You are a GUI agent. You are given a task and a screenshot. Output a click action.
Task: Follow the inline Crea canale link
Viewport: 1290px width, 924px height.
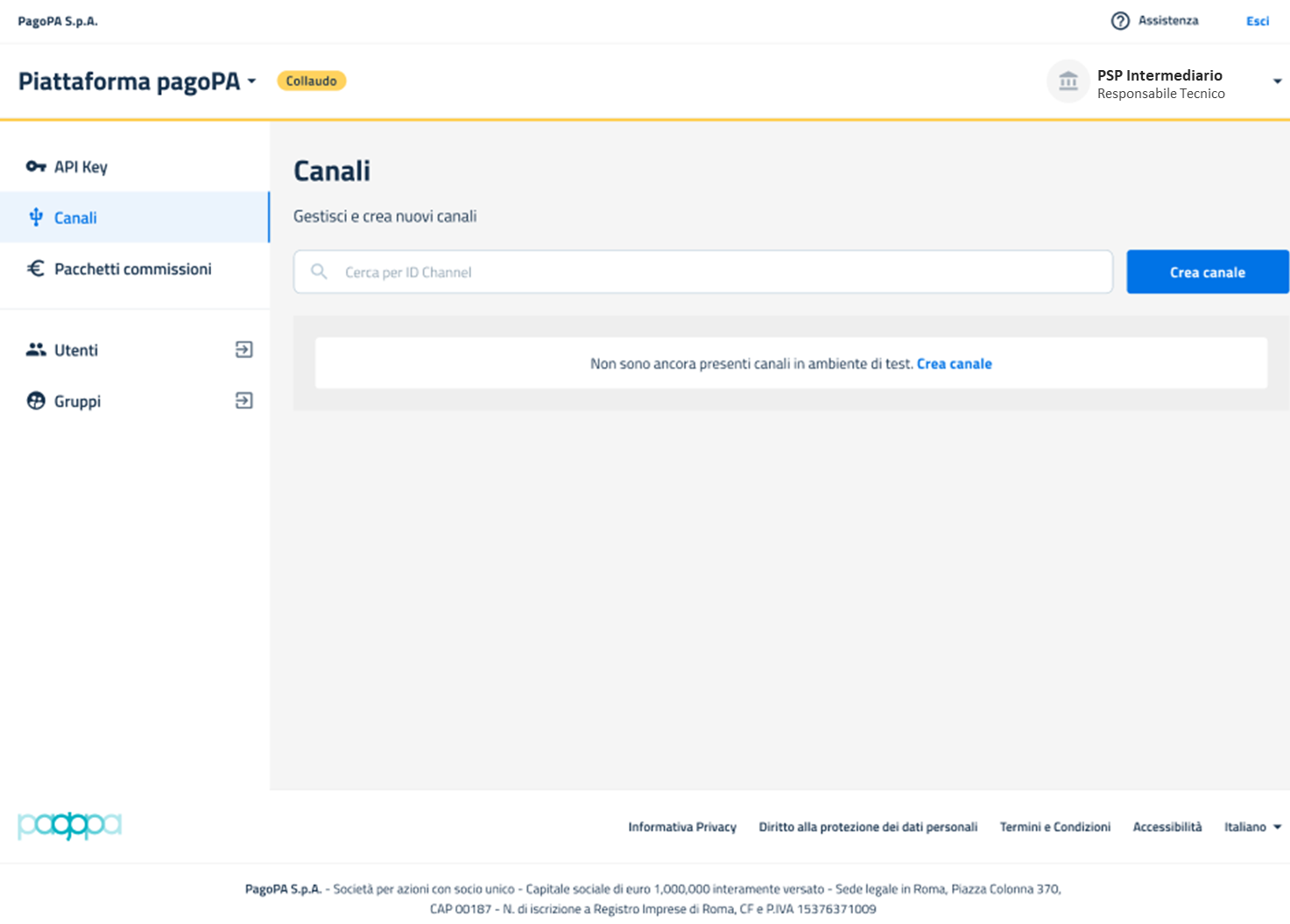point(954,363)
